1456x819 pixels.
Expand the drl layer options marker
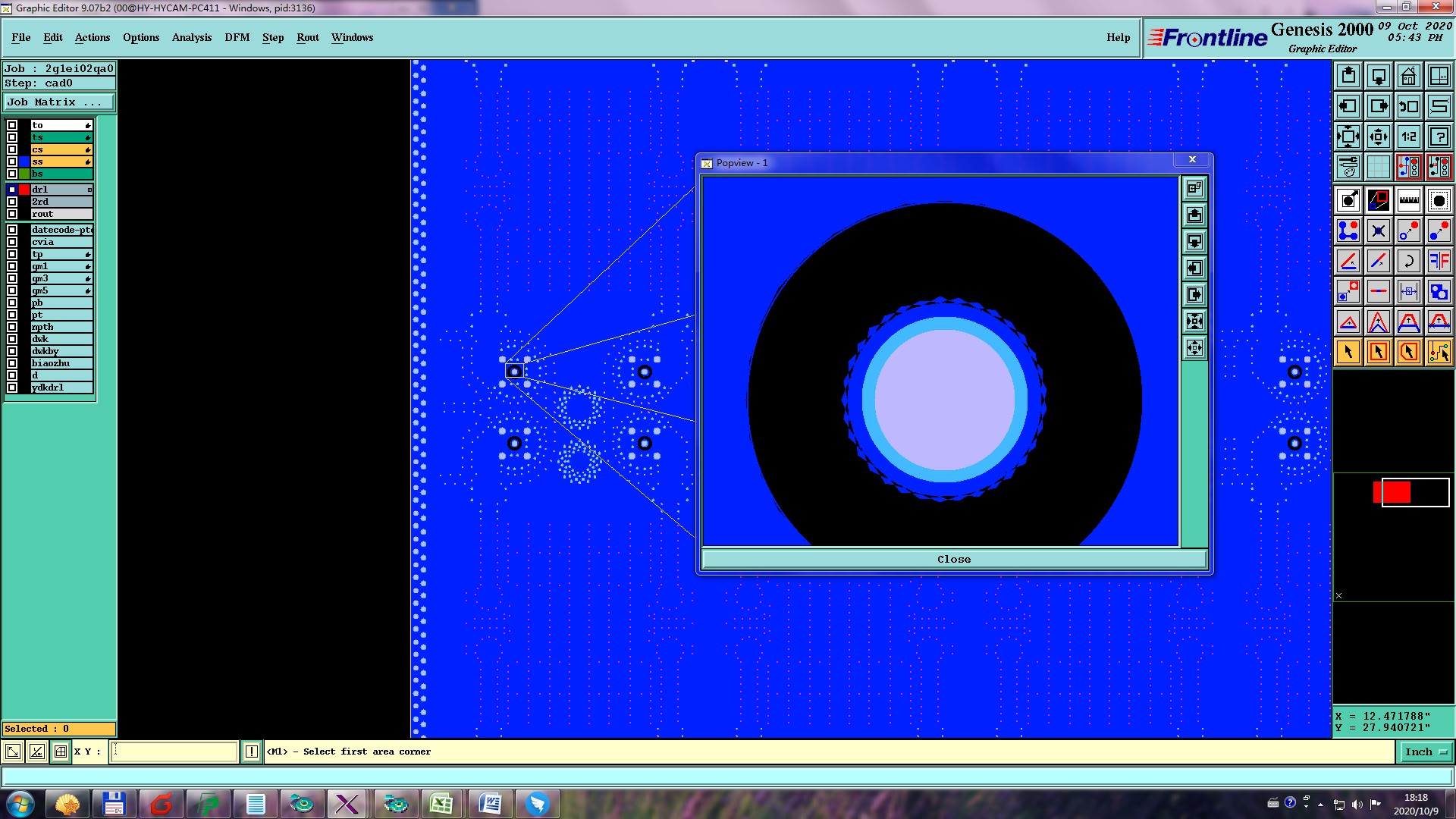89,190
